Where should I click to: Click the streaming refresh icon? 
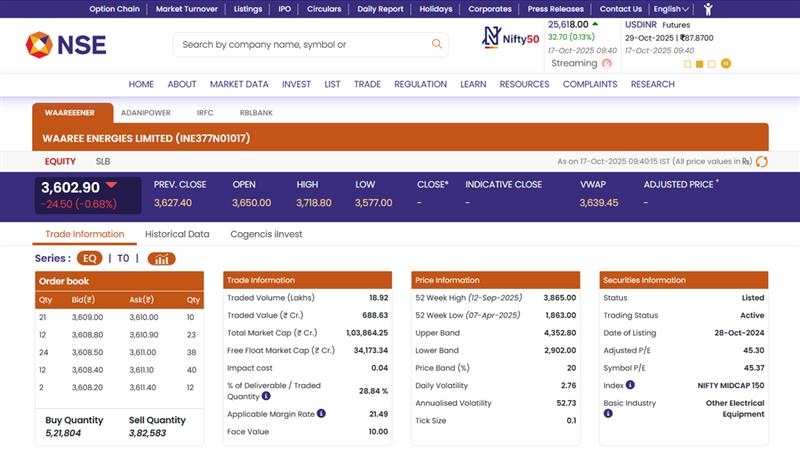pos(608,63)
